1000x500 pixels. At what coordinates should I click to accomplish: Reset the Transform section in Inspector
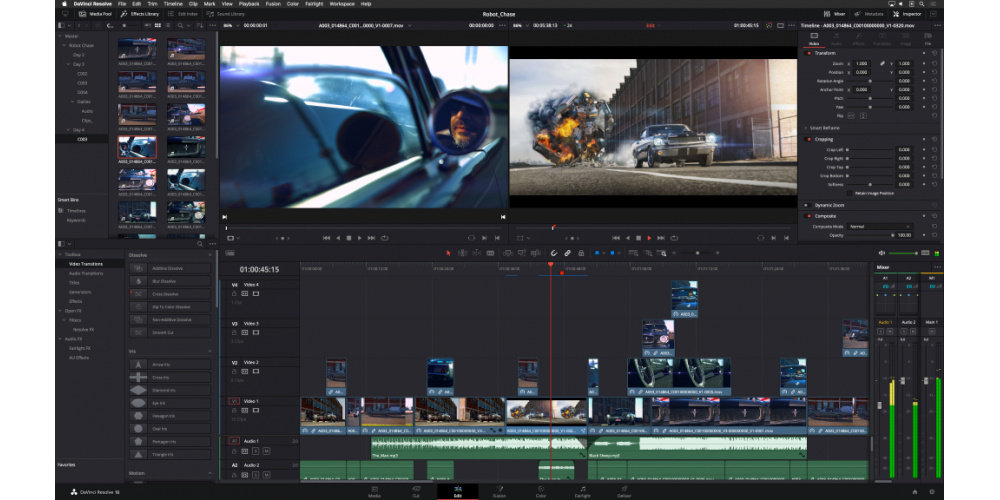coord(934,53)
